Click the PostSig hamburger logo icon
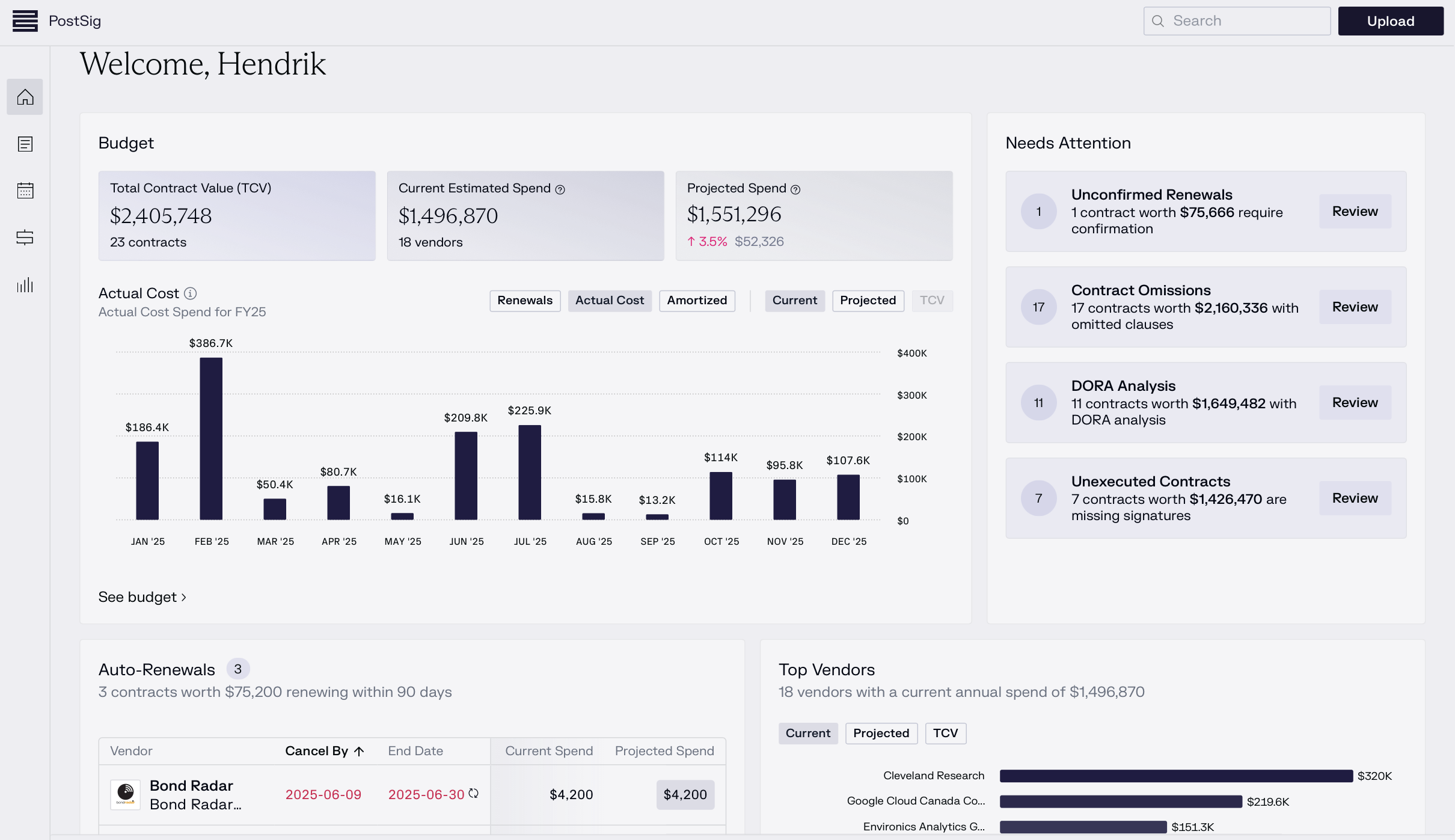 point(25,21)
